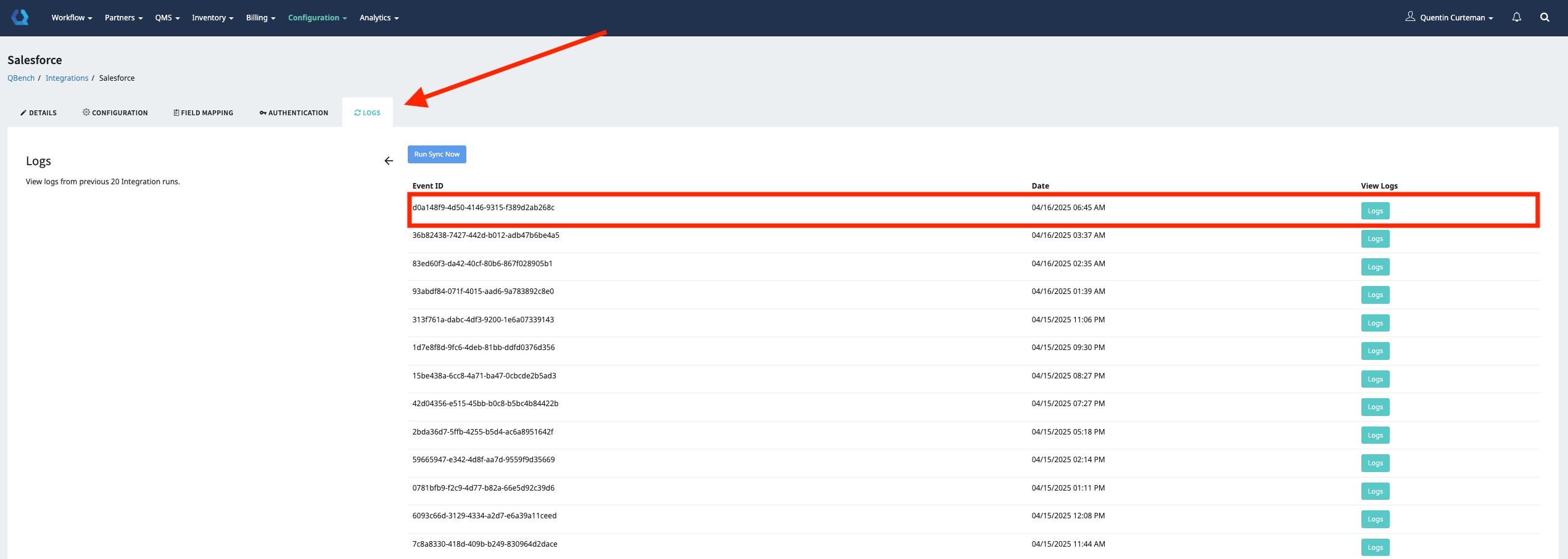Click 'View logs from previous 20 Integration runs' text
The width and height of the screenshot is (1568, 559).
[103, 182]
